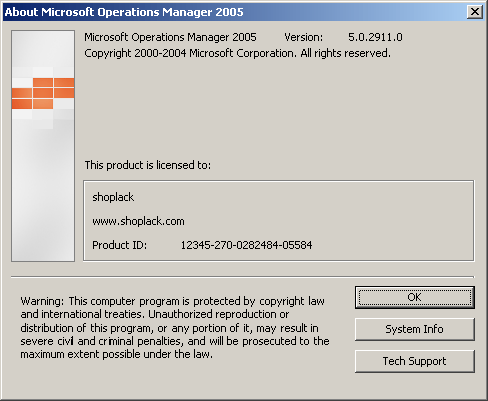Click the dialog title bar text

(x=124, y=12)
